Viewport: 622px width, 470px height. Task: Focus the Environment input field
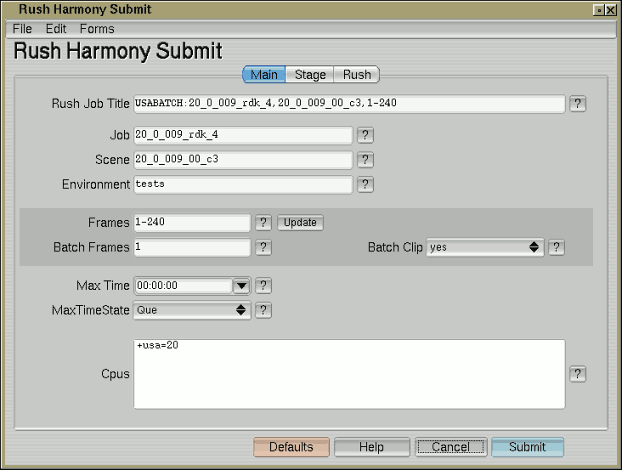click(243, 184)
